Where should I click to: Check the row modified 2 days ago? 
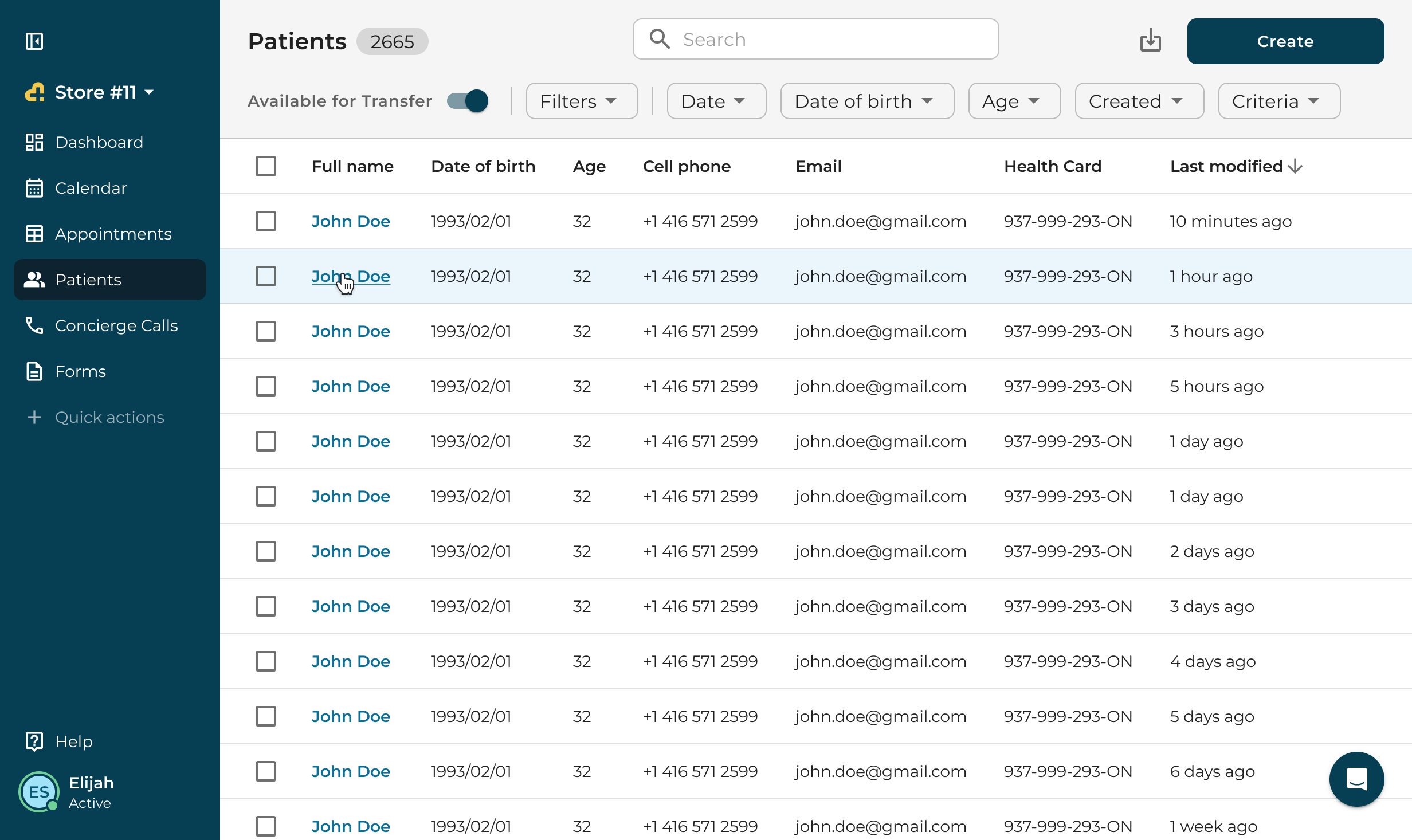[266, 551]
